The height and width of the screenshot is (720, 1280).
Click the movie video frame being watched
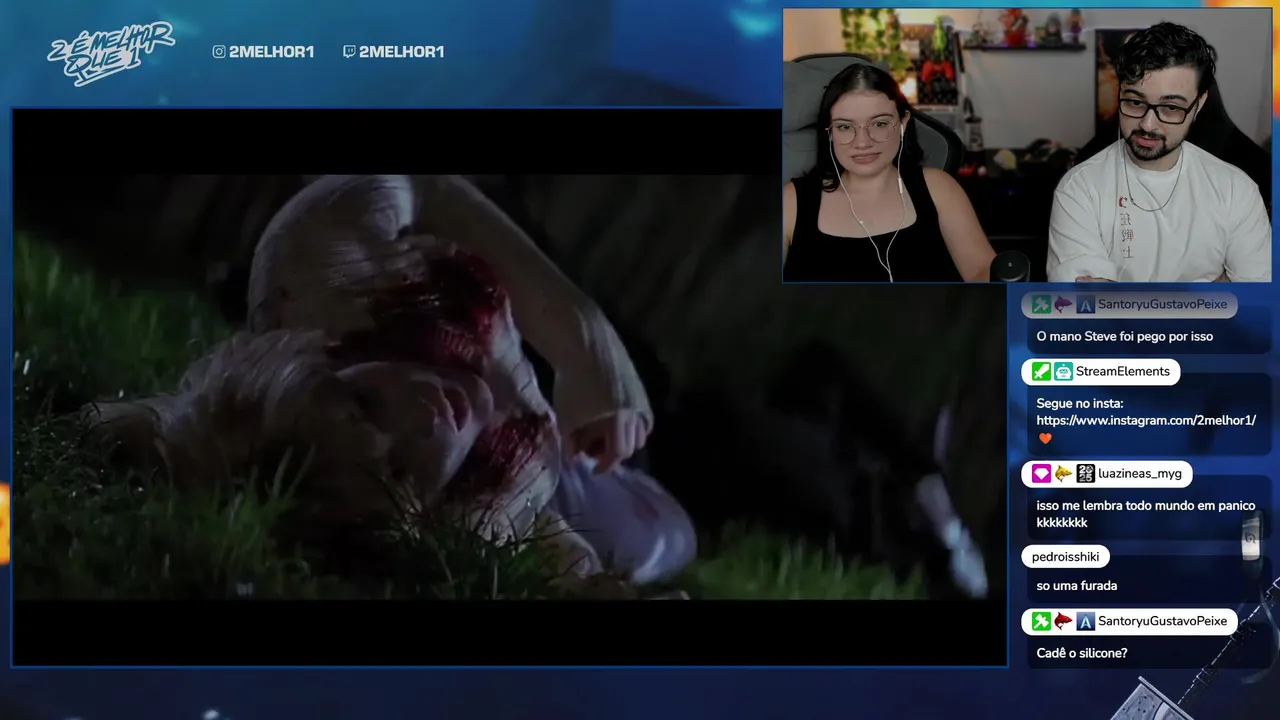tap(509, 387)
